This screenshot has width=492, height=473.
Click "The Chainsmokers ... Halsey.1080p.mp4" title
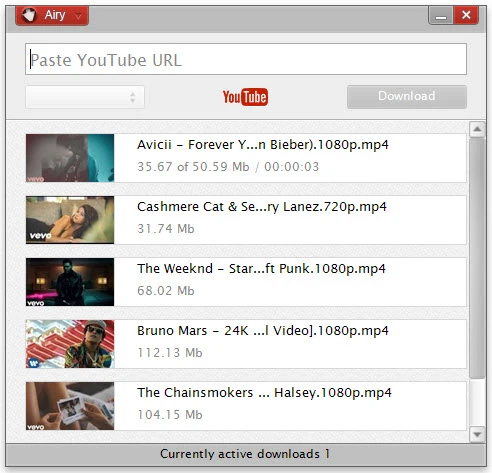[x=264, y=393]
